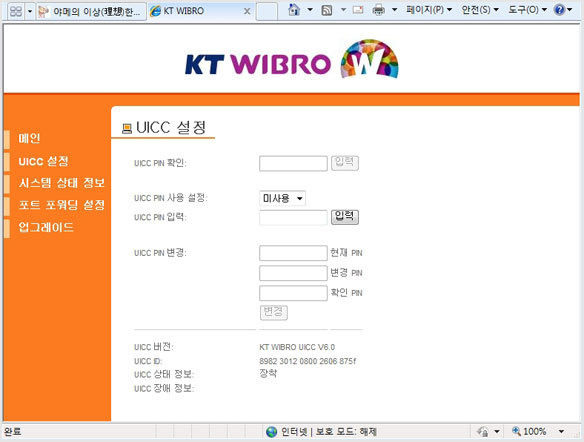Click the UICC 장애 정보 label
Screen dimensions: 584x442
pyautogui.click(x=164, y=388)
